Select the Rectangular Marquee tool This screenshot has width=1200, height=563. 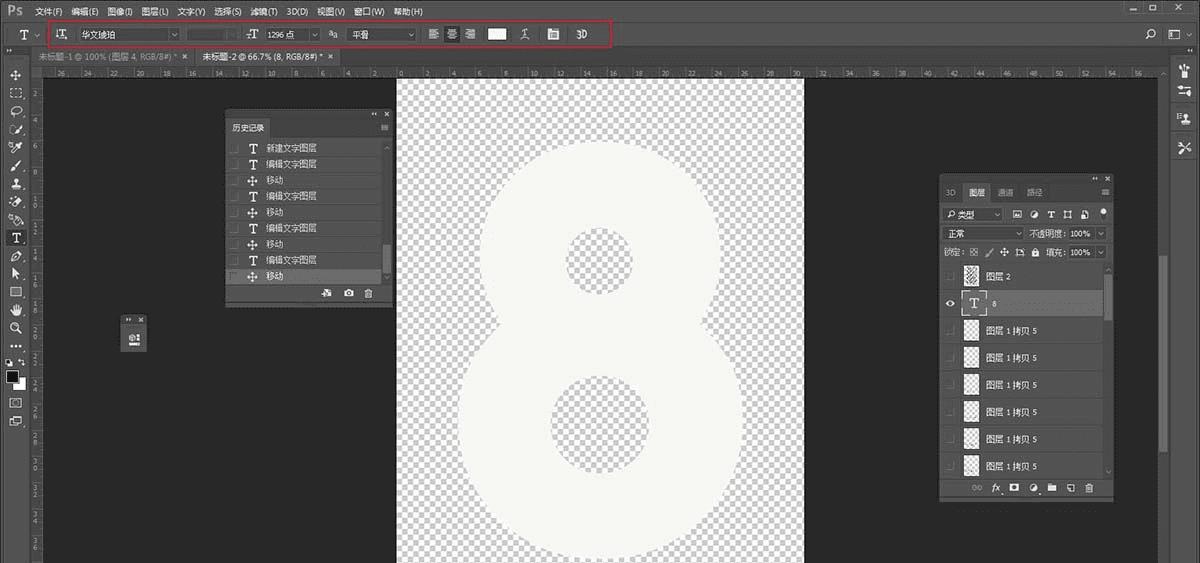click(16, 93)
